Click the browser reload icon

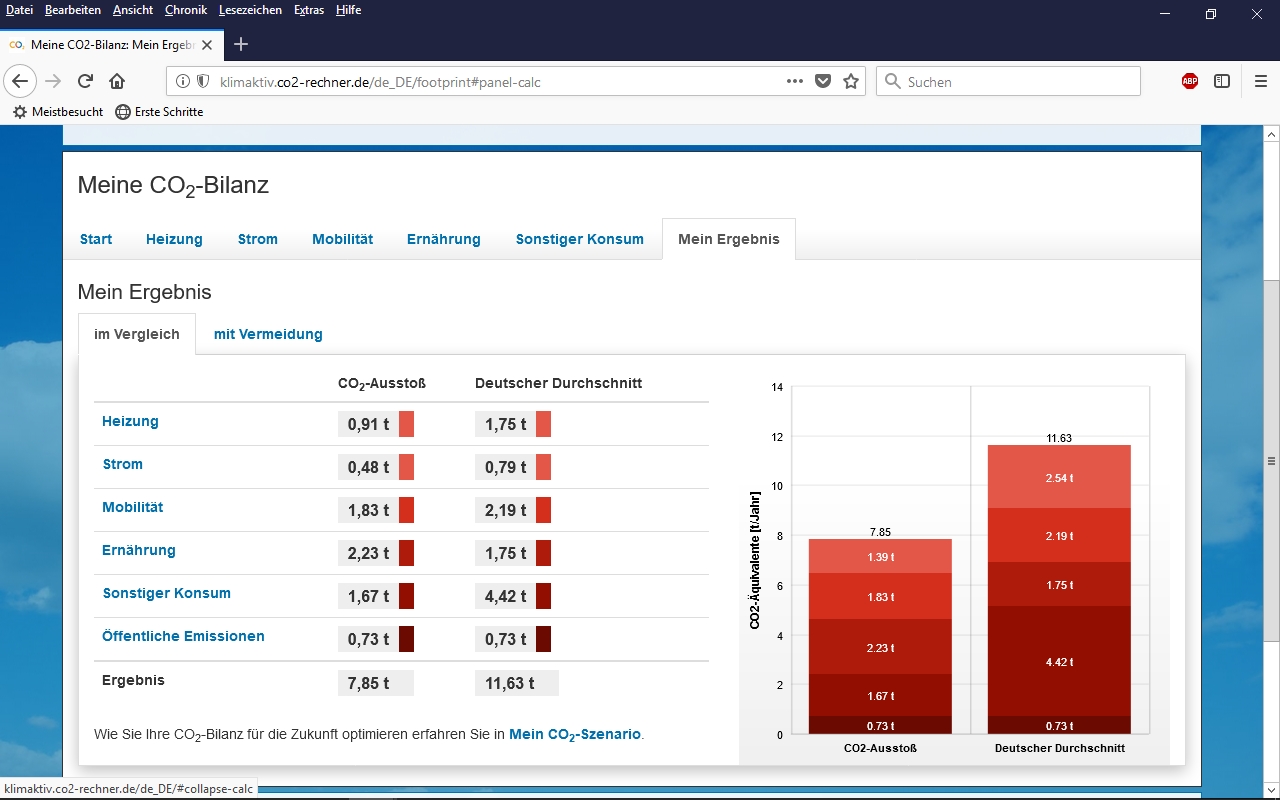click(86, 82)
